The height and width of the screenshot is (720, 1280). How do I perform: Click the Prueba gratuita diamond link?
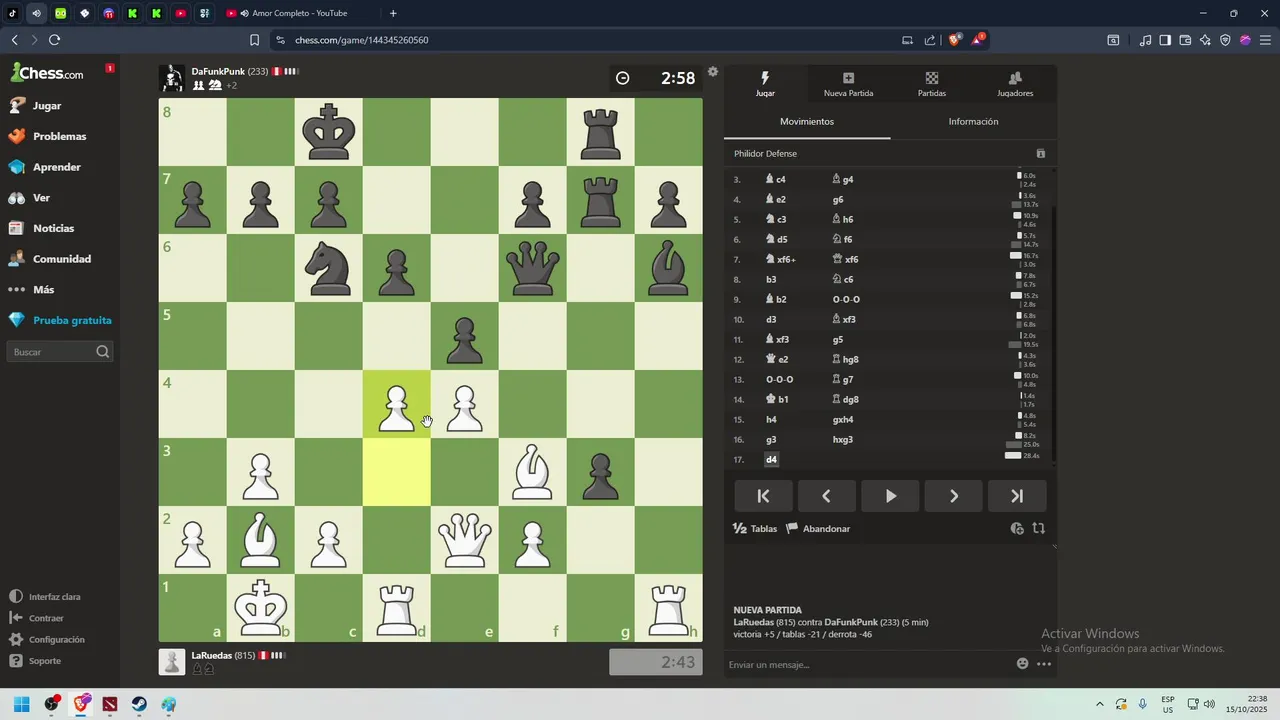(x=60, y=320)
